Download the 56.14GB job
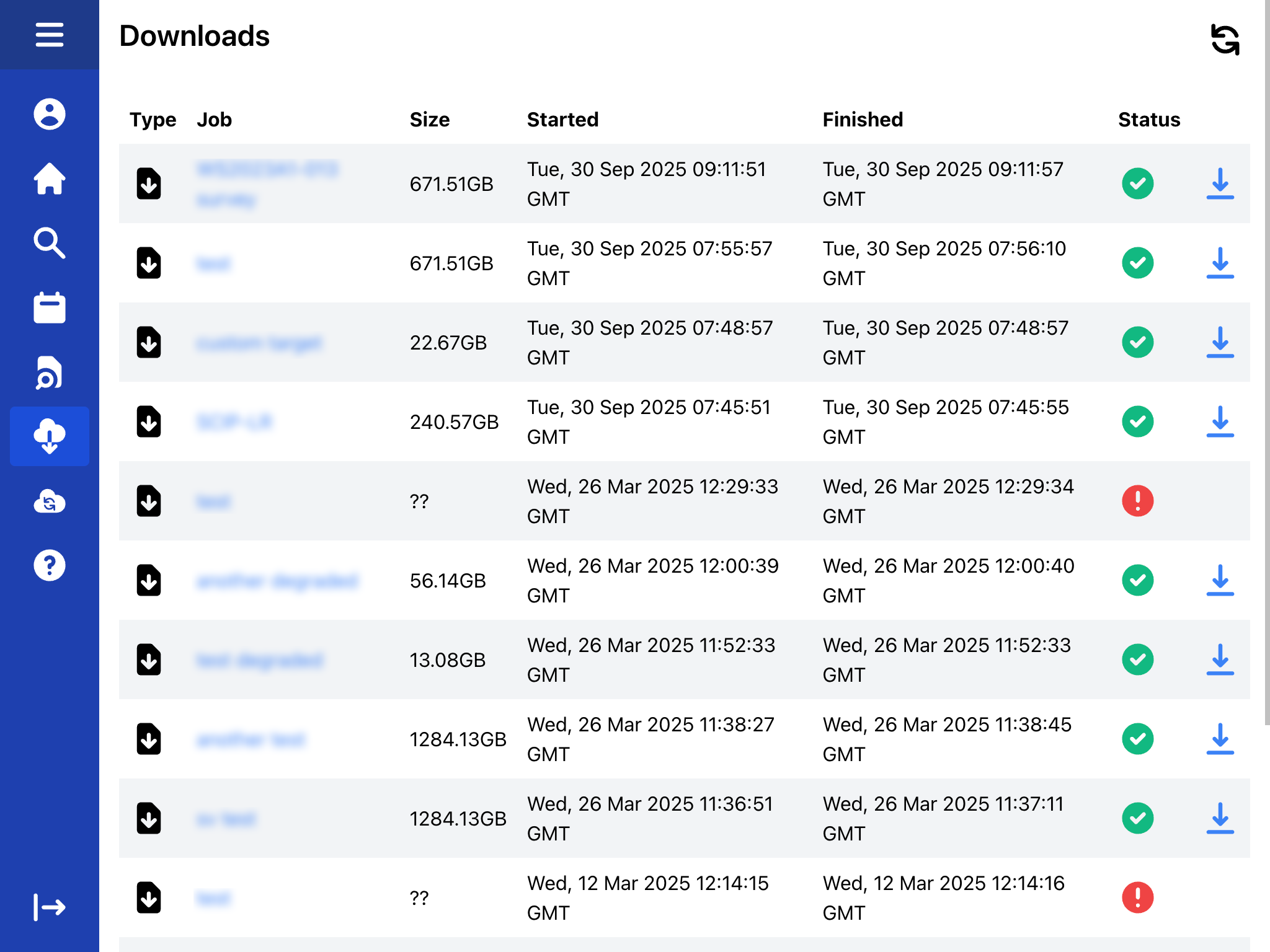 point(1220,580)
